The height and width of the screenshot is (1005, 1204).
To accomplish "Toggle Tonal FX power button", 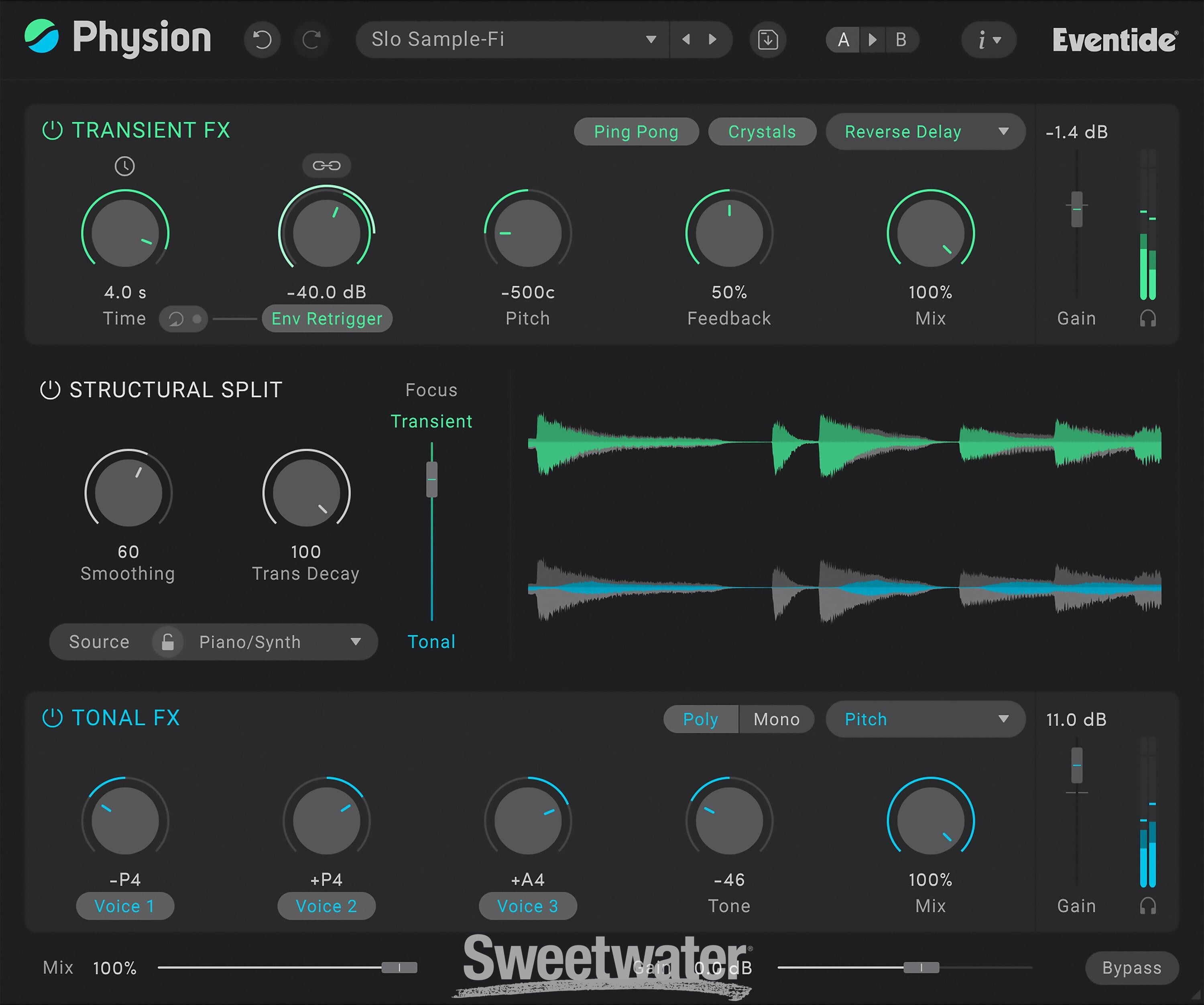I will tap(52, 718).
